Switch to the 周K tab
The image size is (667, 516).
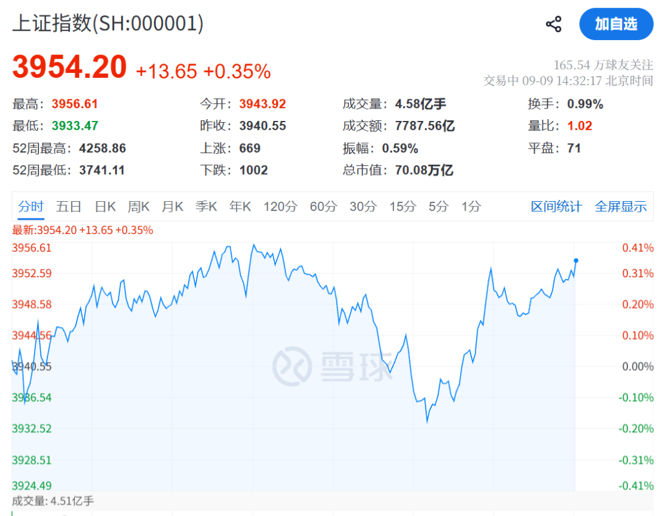point(139,207)
